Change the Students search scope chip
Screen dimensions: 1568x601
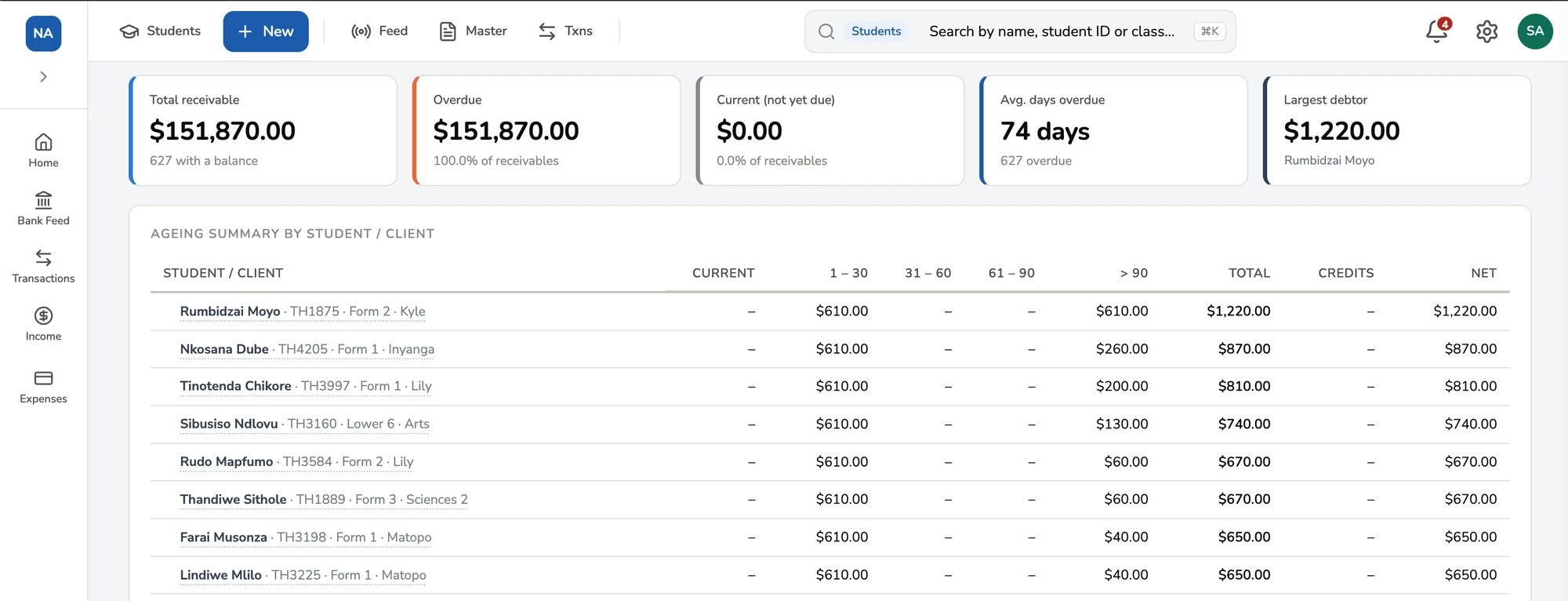click(x=876, y=31)
